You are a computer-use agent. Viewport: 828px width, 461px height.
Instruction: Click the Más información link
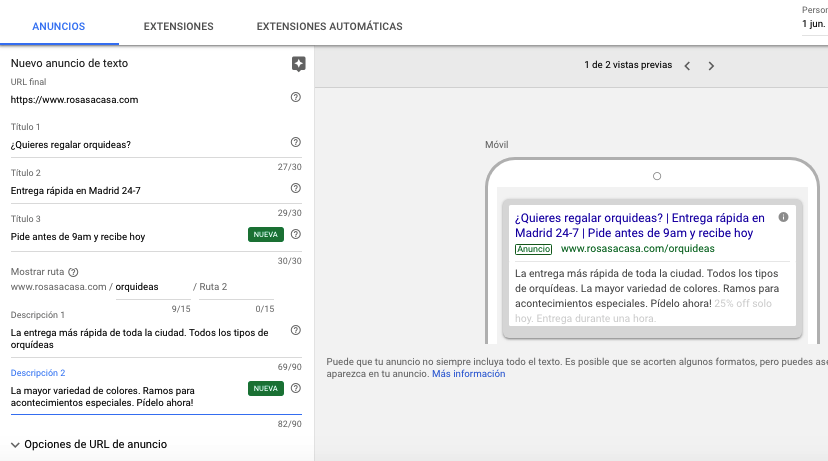[468, 374]
